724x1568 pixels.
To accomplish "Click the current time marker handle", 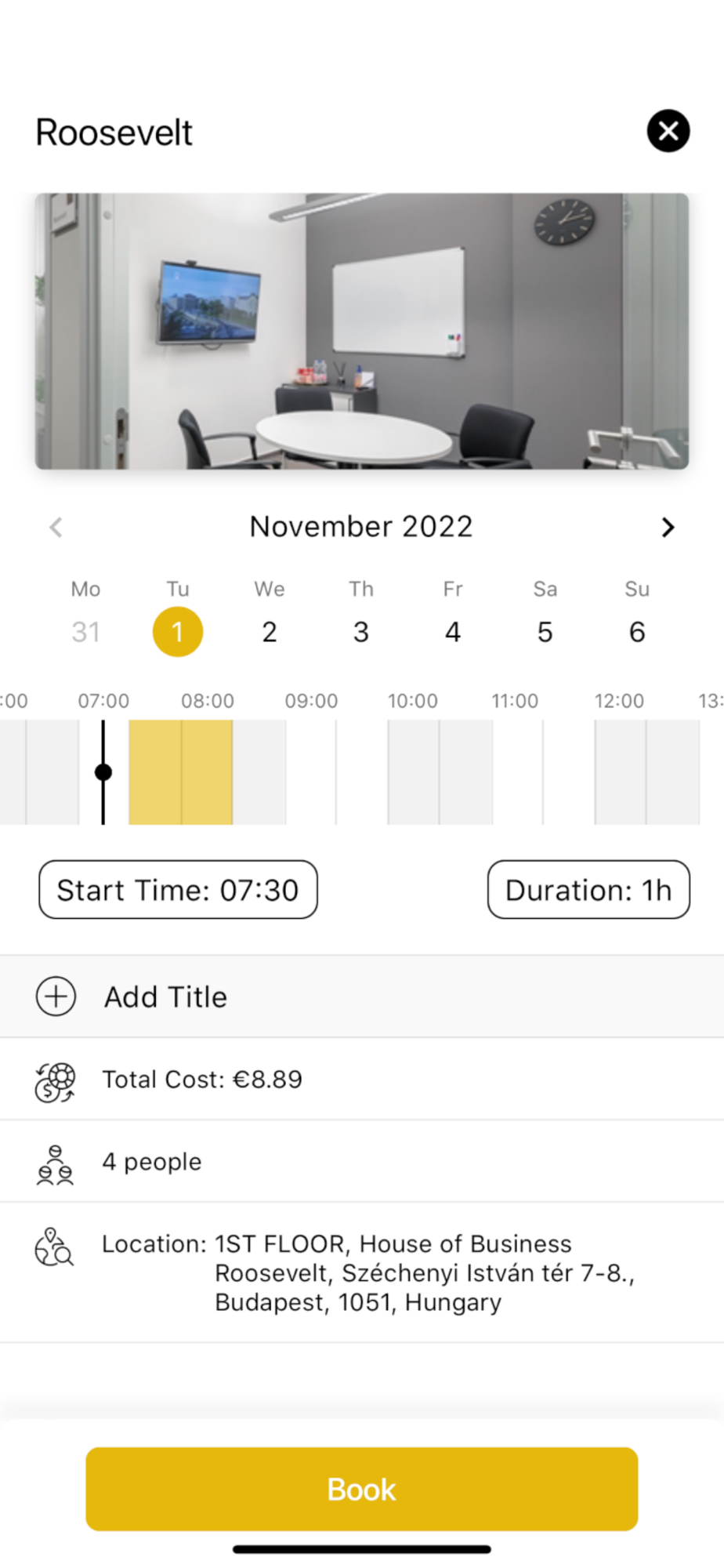I will [103, 772].
